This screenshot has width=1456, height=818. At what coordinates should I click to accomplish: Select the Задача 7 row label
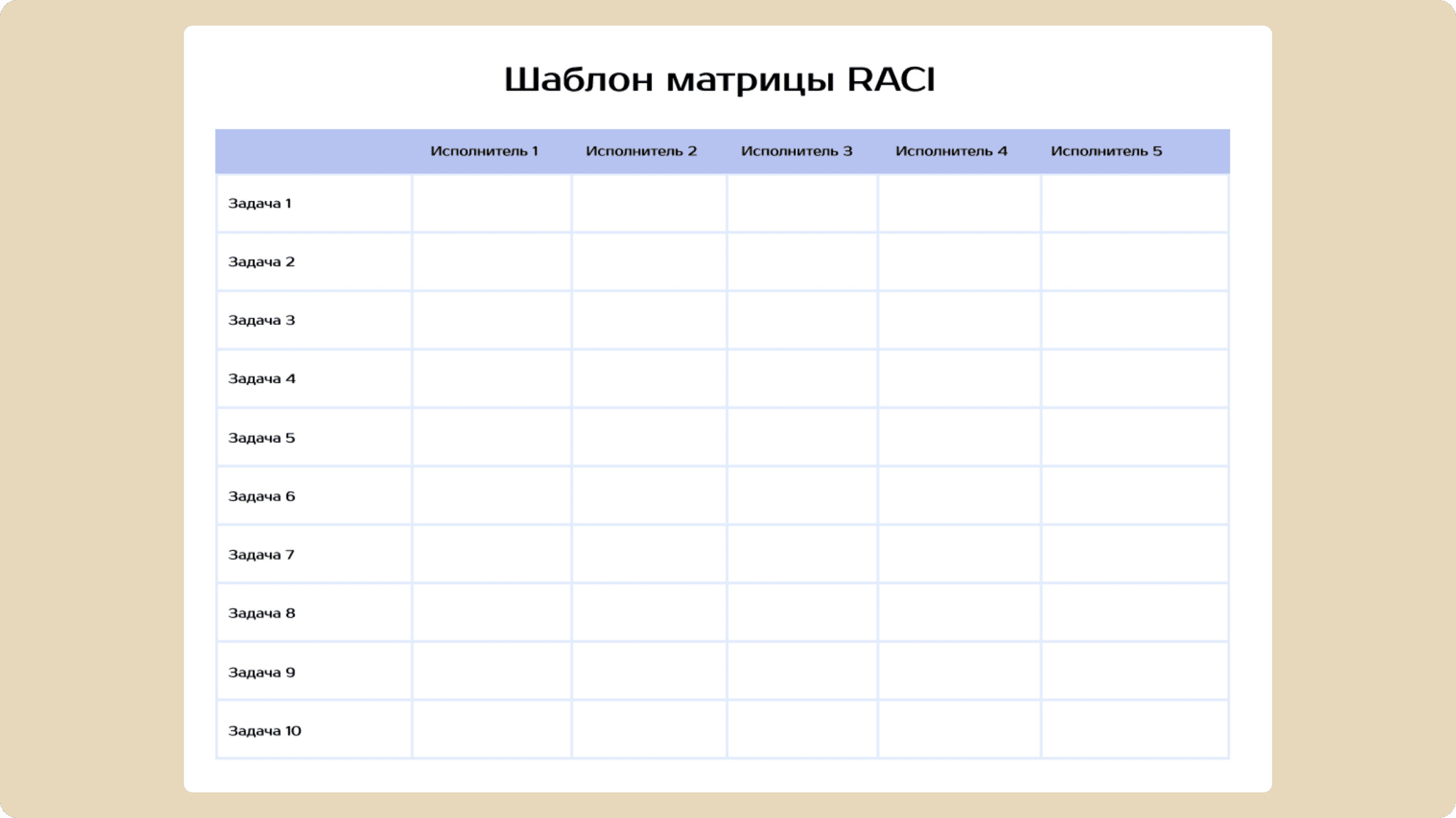(x=261, y=555)
